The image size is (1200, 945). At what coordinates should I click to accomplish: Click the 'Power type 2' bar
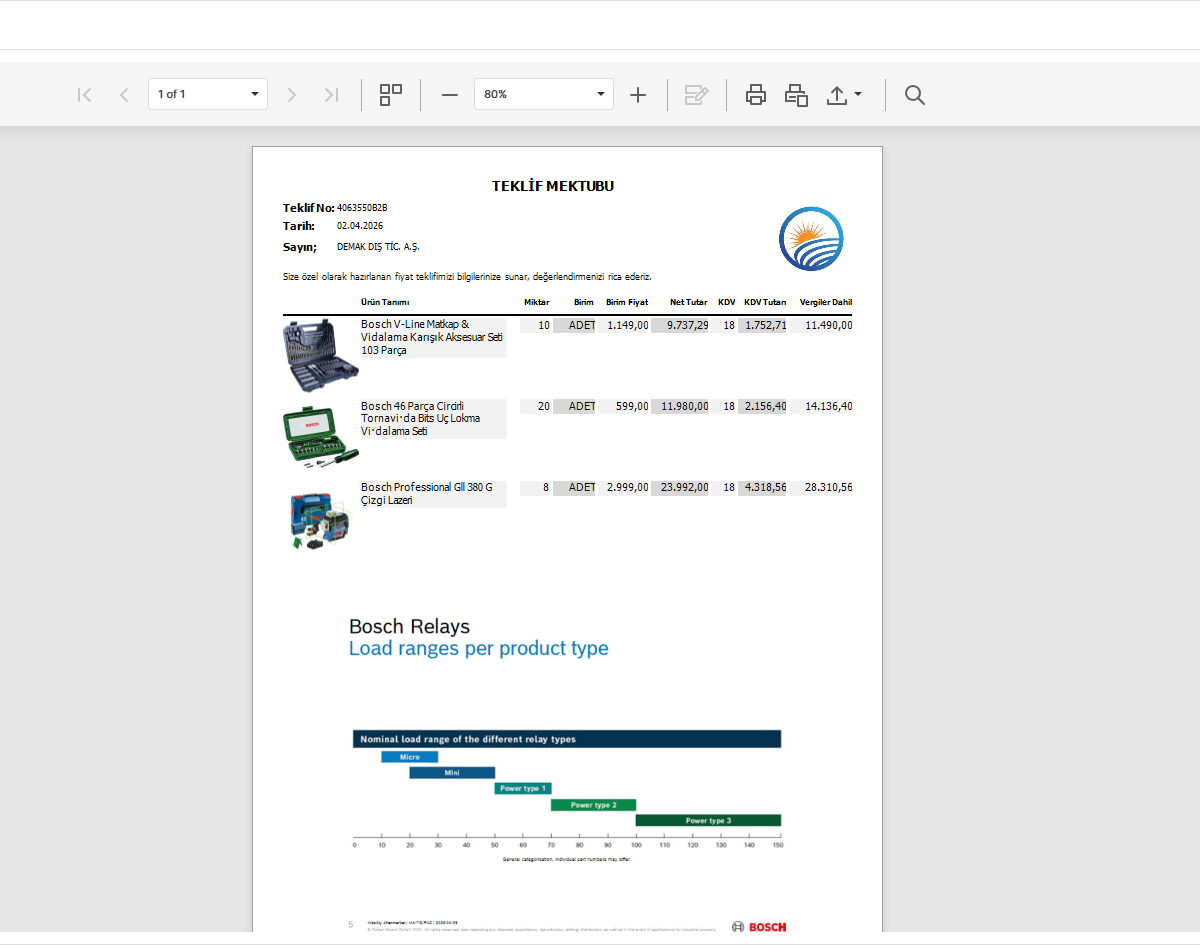tap(593, 805)
